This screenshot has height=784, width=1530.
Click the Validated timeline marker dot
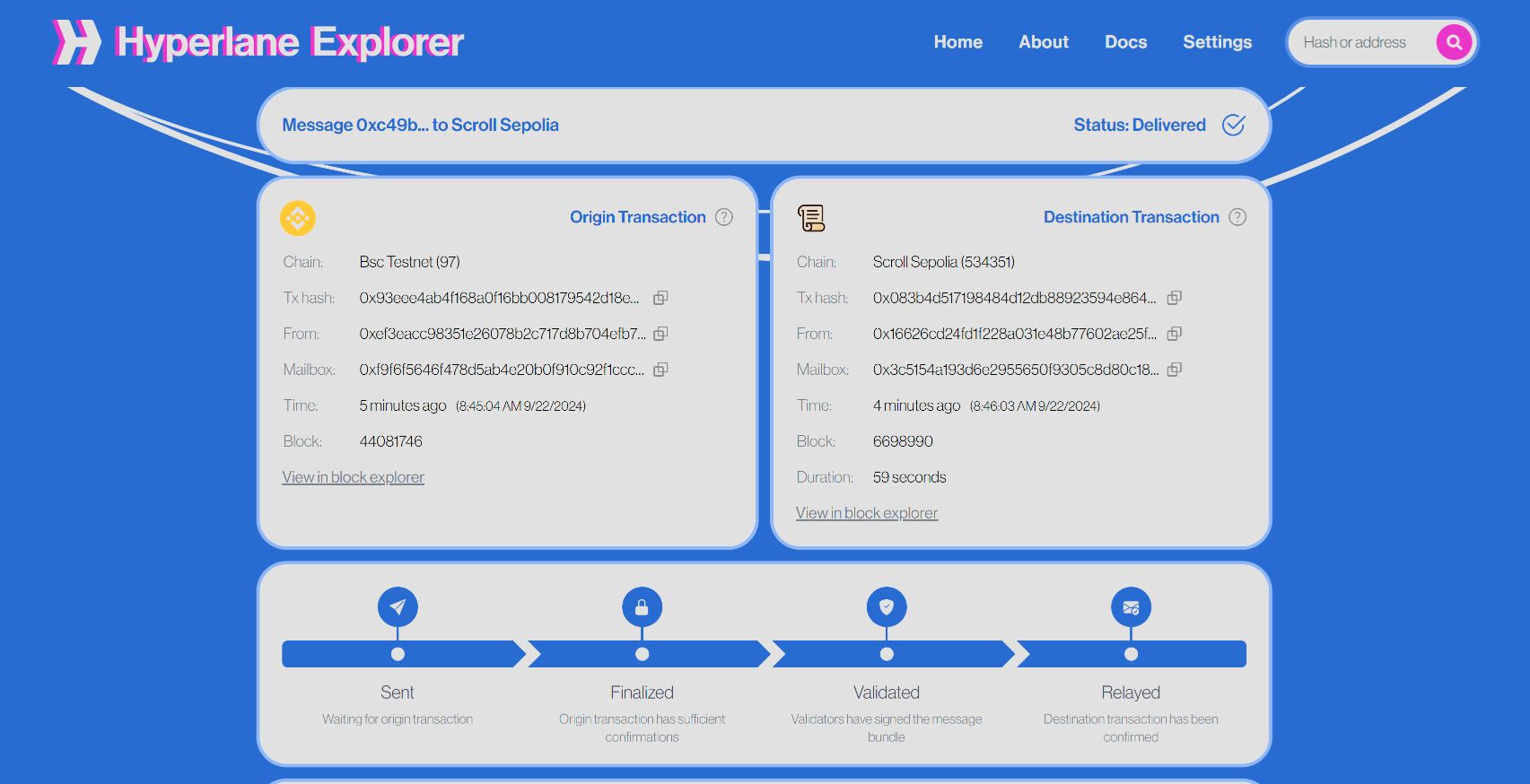tap(887, 654)
